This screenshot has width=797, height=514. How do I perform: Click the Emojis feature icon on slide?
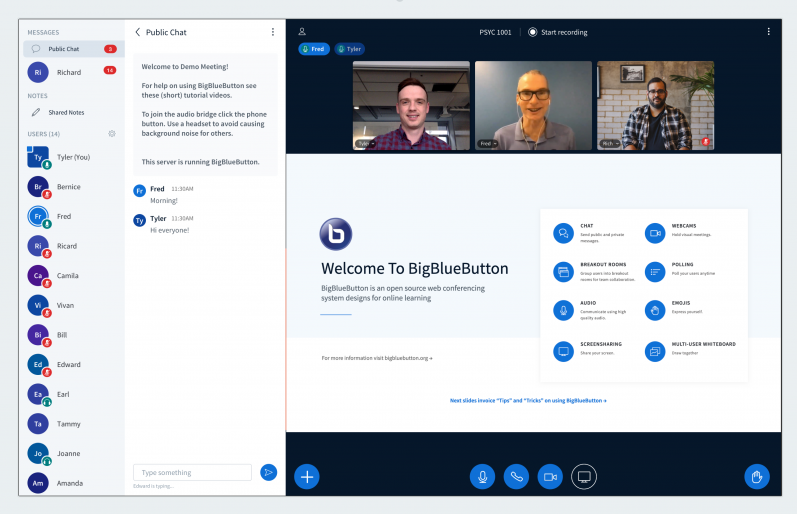[x=655, y=310]
